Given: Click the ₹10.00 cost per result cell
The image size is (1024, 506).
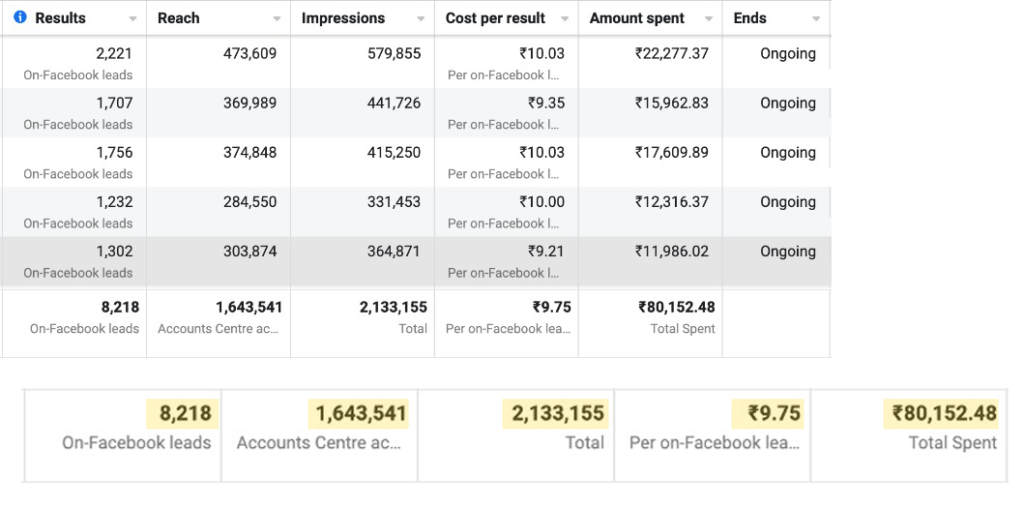Looking at the screenshot, I should point(541,202).
